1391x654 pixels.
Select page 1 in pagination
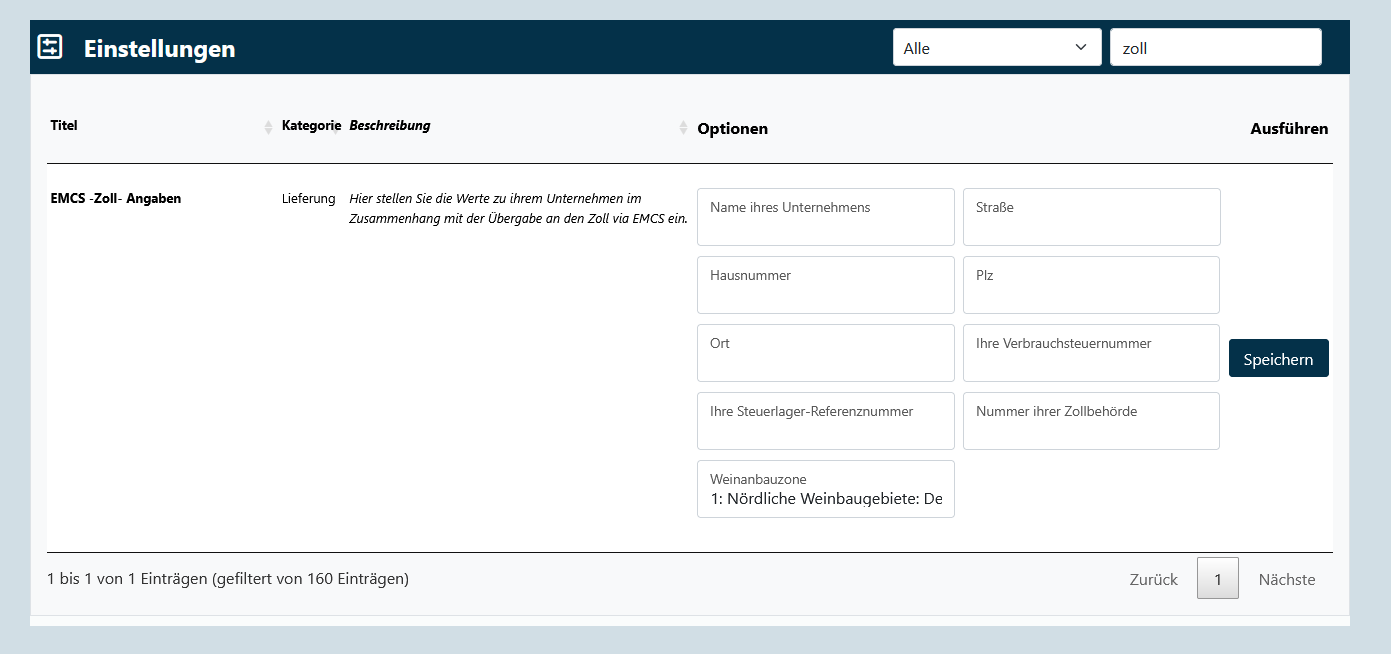click(1217, 579)
